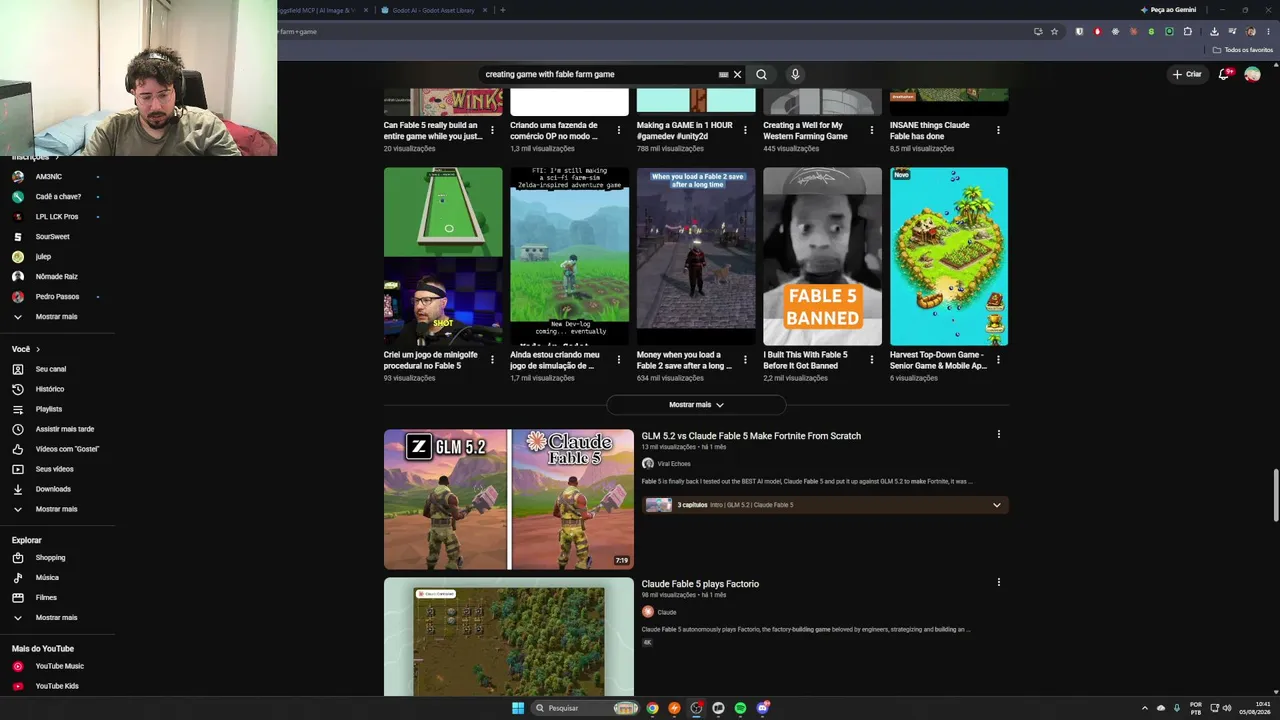This screenshot has height=720, width=1280.
Task: Open LPL LCK Pros channel
Action: coord(57,216)
